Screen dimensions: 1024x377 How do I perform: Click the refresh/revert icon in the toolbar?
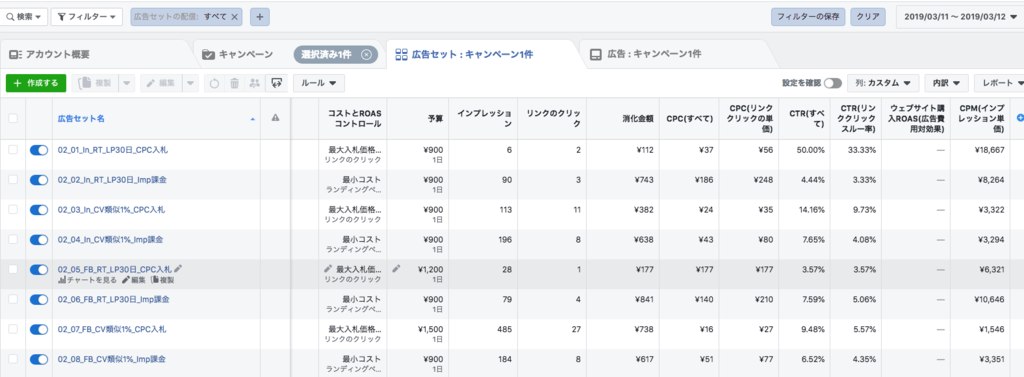[x=214, y=83]
